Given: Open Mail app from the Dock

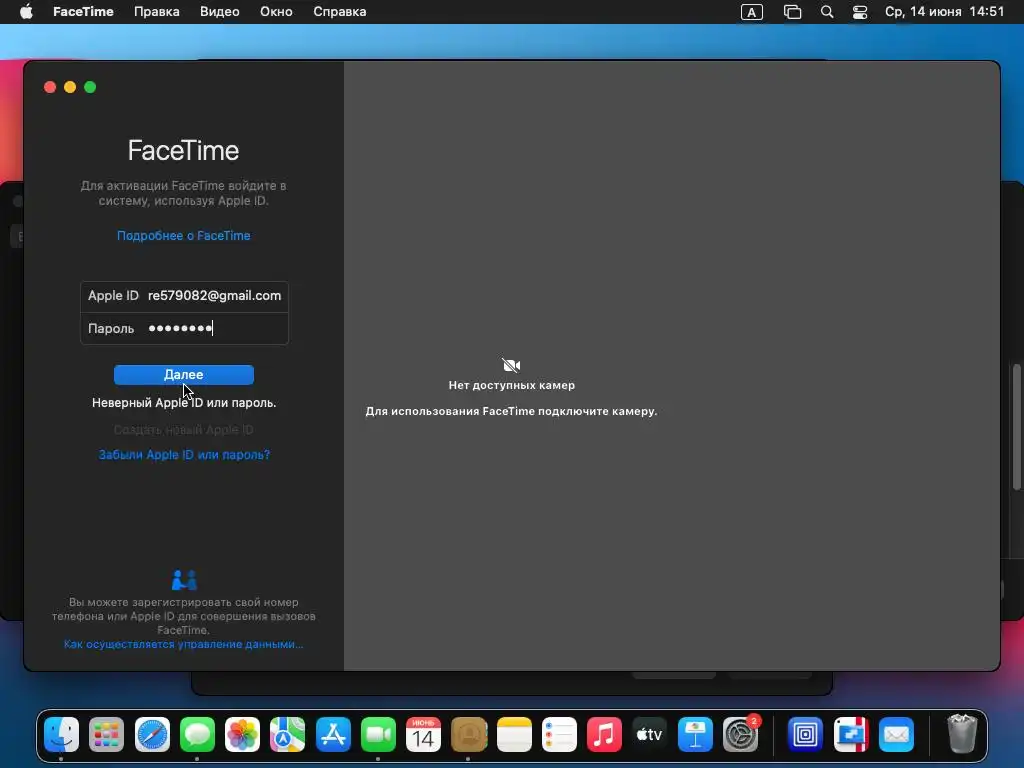Looking at the screenshot, I should tap(896, 734).
